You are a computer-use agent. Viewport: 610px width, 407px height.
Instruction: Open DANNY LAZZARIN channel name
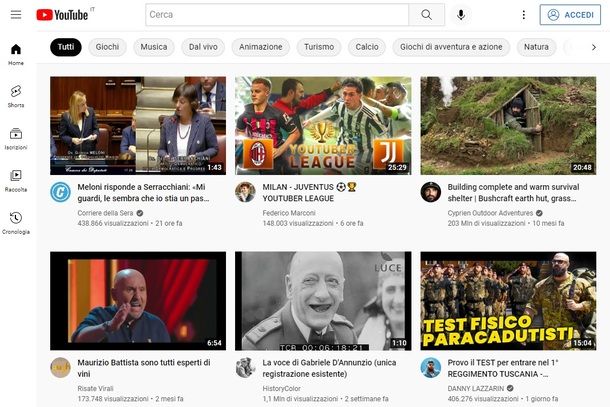click(475, 388)
